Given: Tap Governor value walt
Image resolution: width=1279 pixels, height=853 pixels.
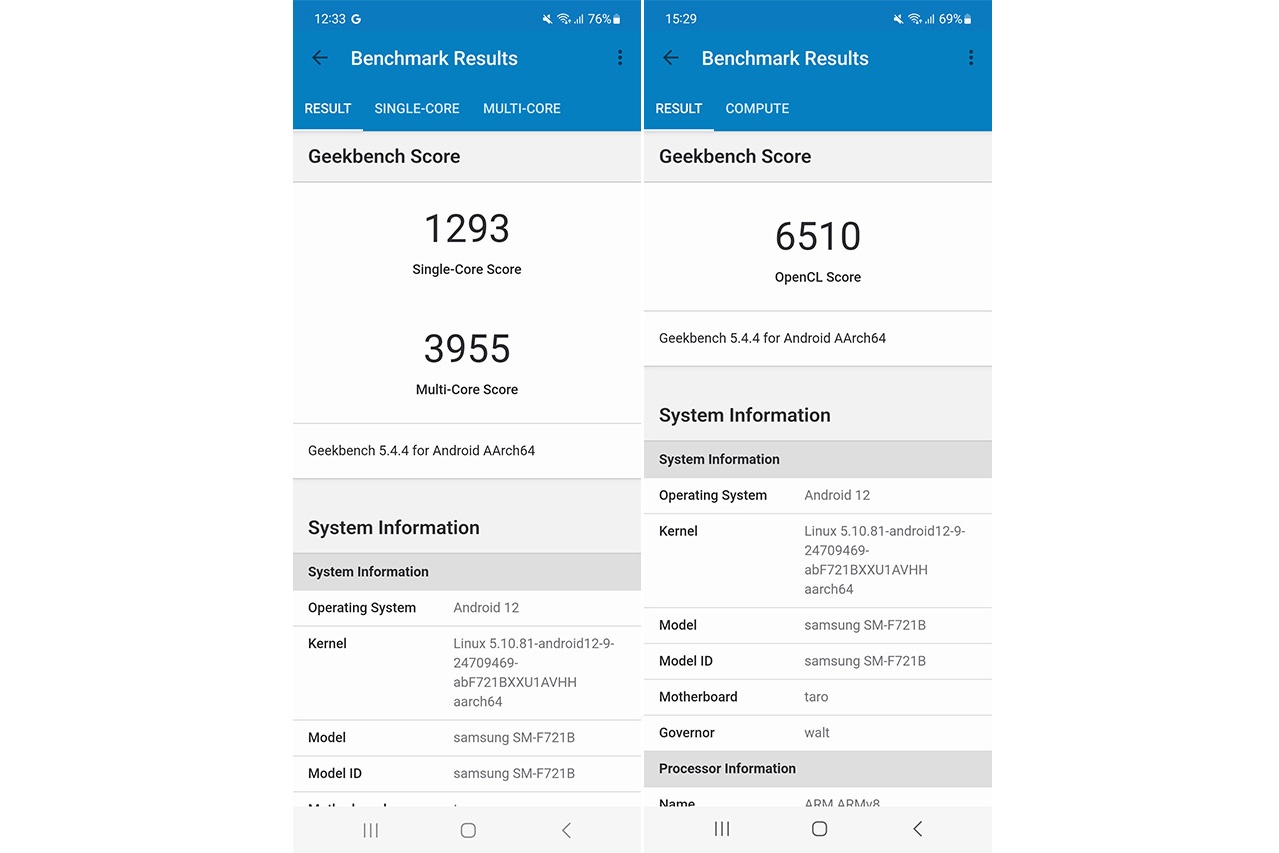Looking at the screenshot, I should pos(817,733).
